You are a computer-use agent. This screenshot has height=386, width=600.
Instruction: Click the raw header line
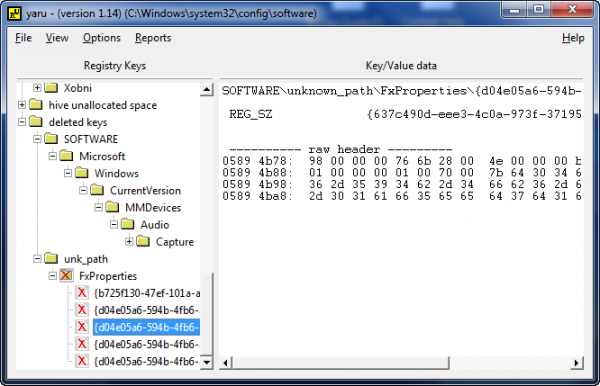coord(341,149)
